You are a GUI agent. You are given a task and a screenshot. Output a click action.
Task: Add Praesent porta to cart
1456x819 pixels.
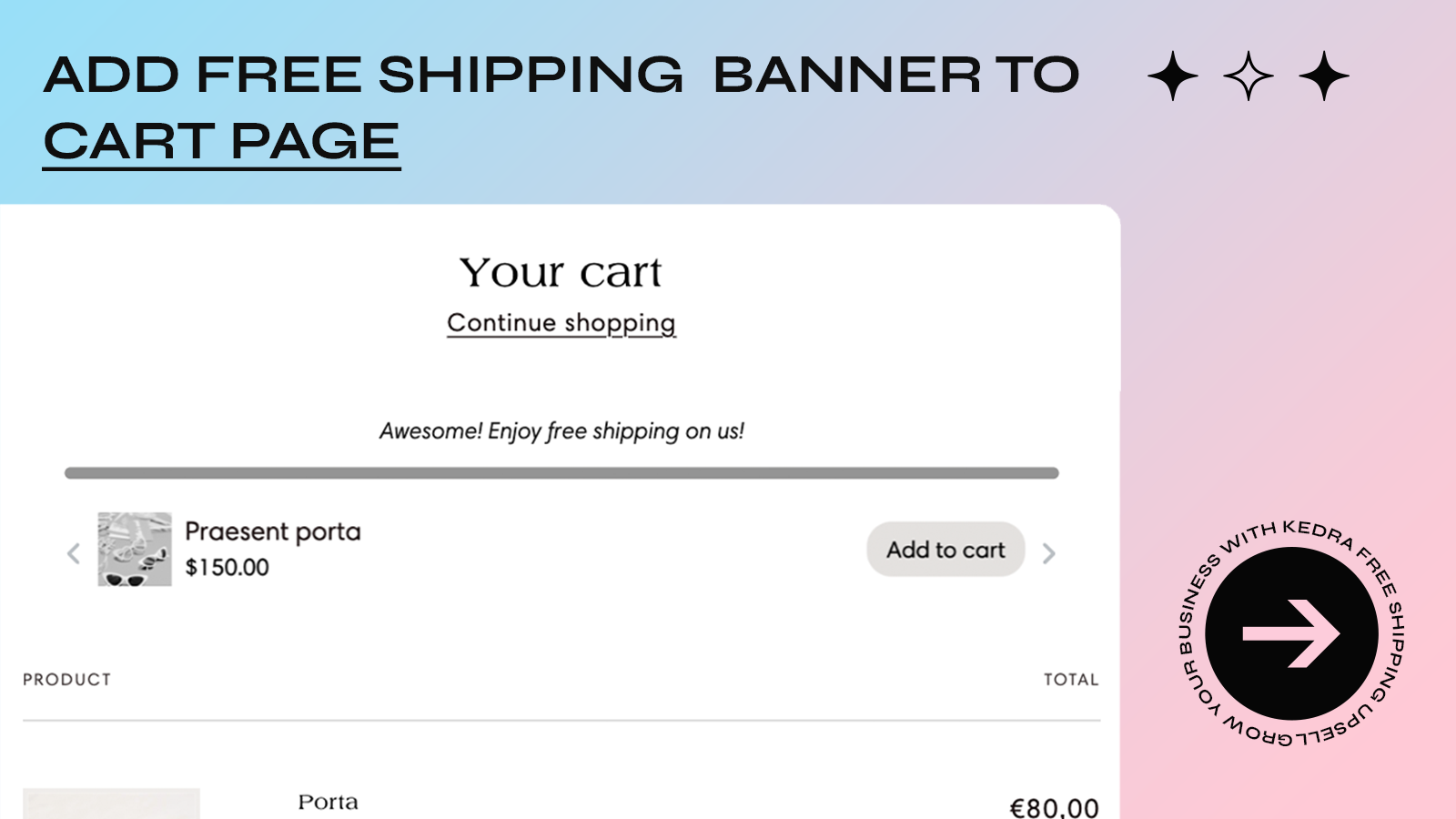[945, 550]
